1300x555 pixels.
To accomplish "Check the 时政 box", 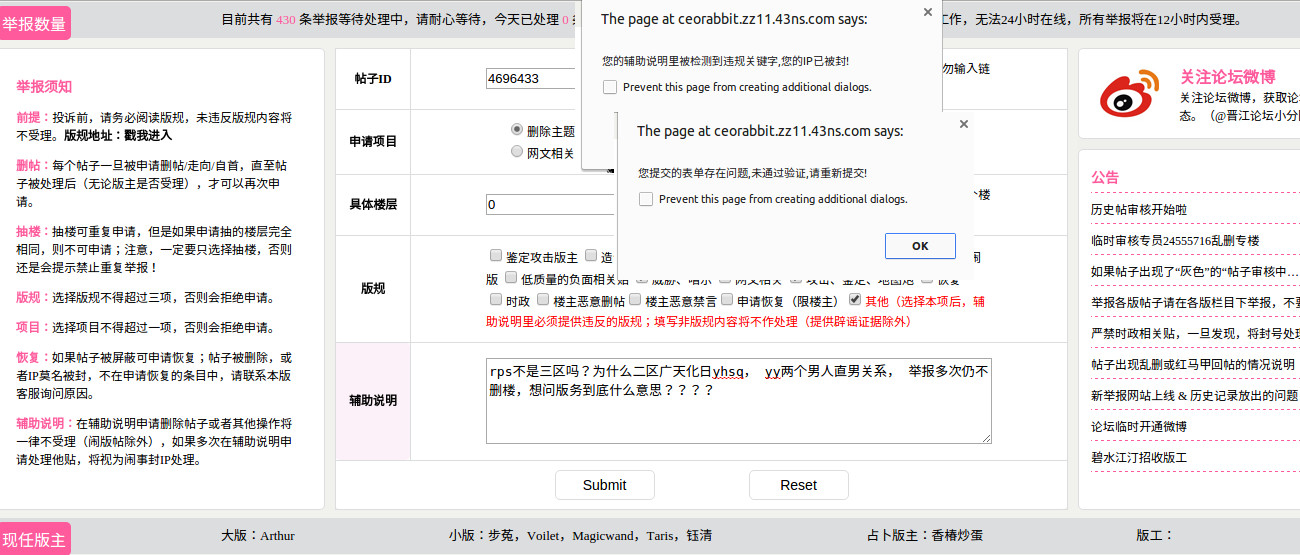I will 496,300.
